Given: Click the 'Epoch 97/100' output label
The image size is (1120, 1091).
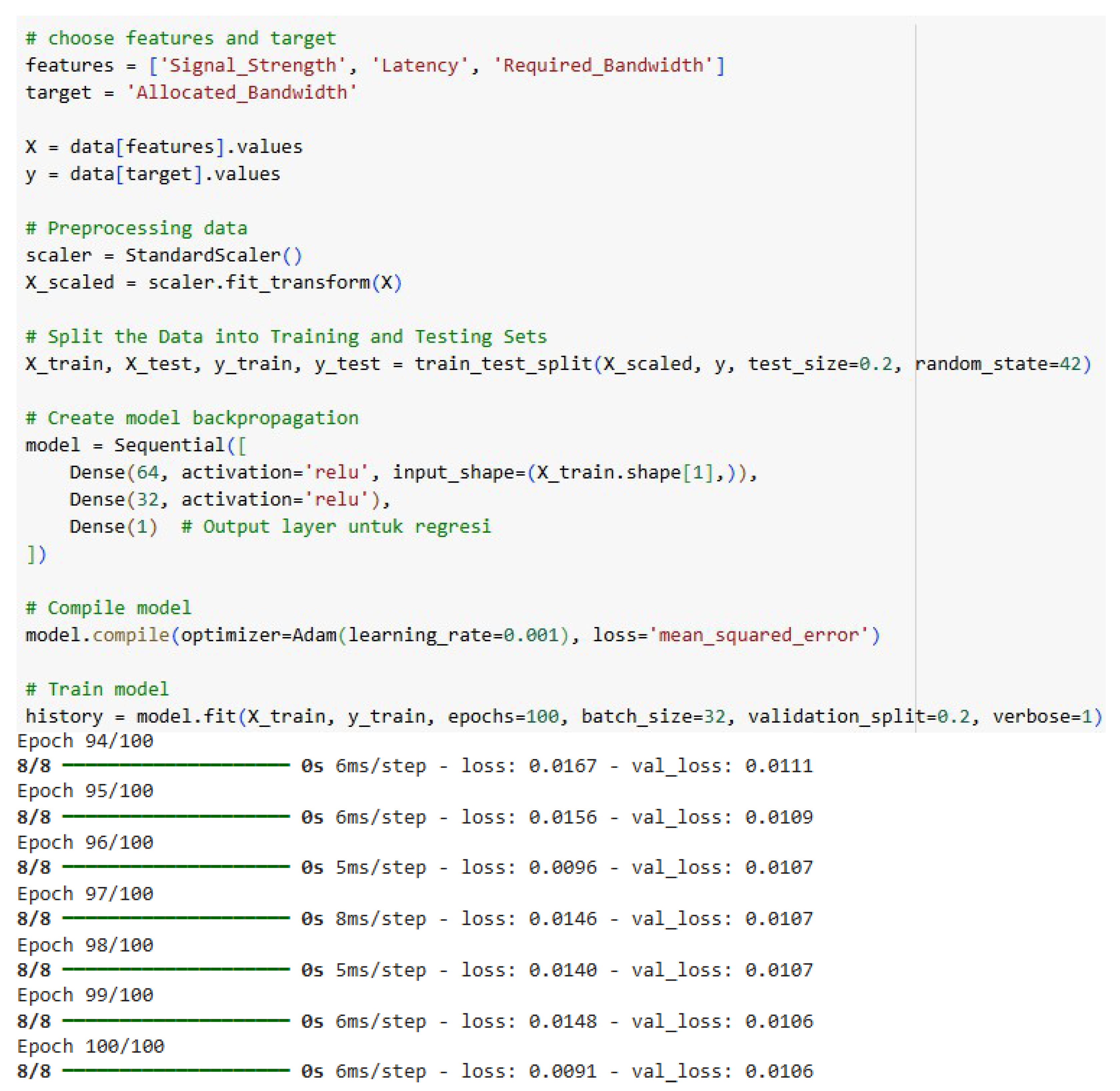Looking at the screenshot, I should 85,893.
